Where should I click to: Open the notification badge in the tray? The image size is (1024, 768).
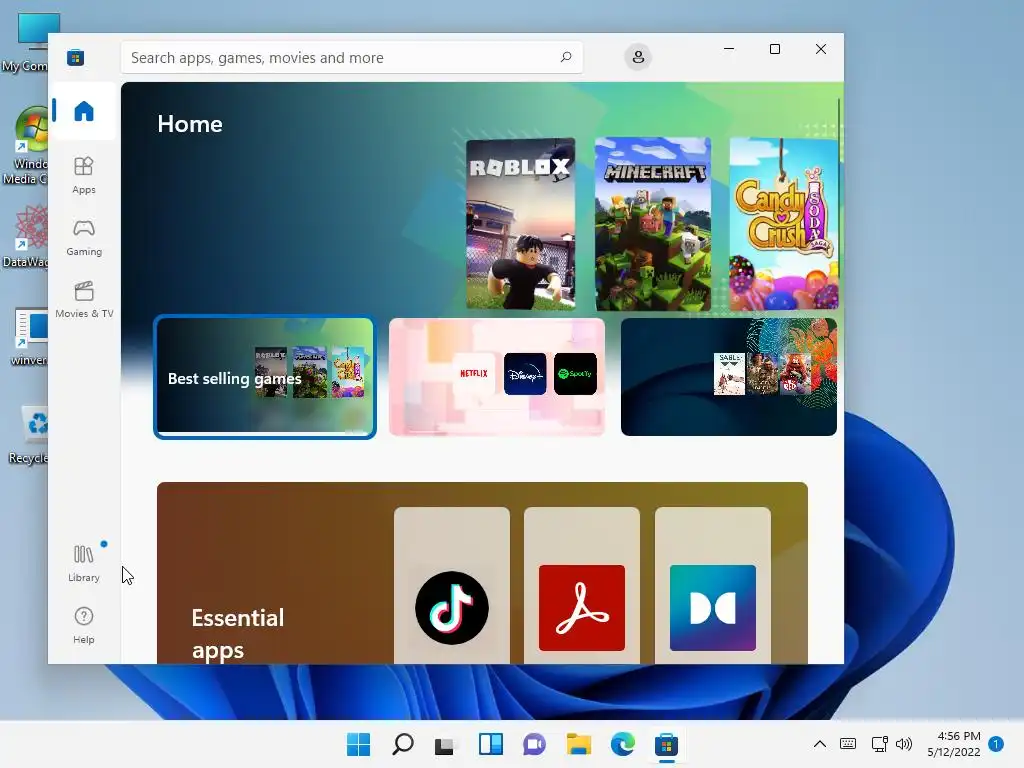click(x=996, y=744)
